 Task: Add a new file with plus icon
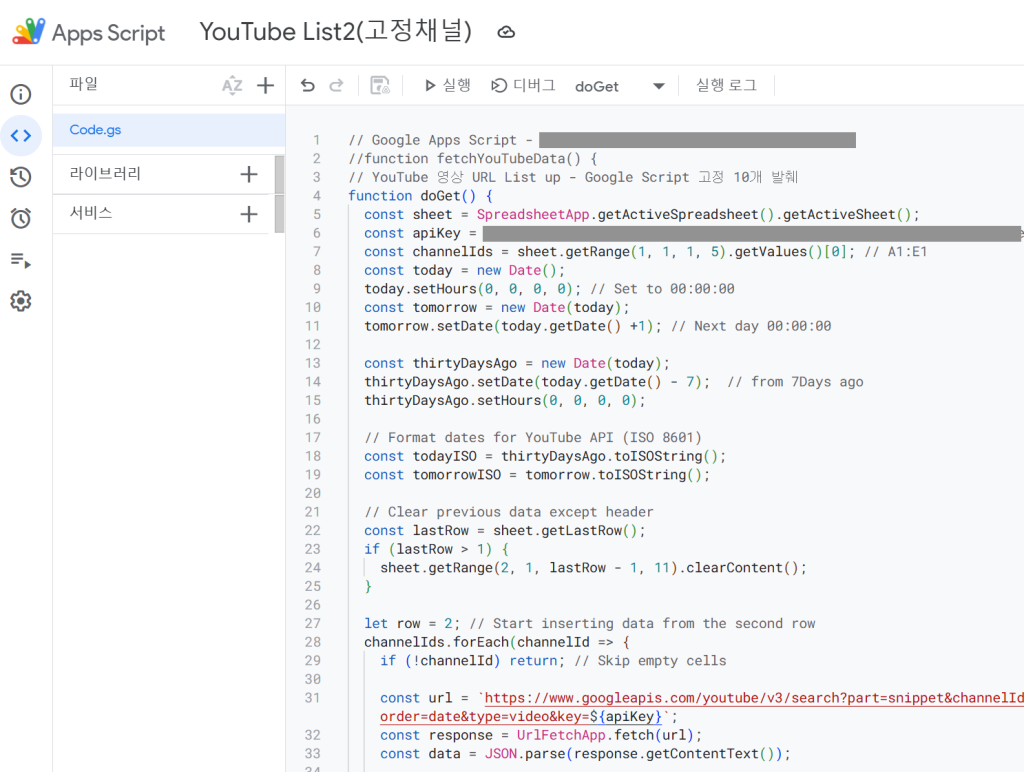tap(265, 86)
